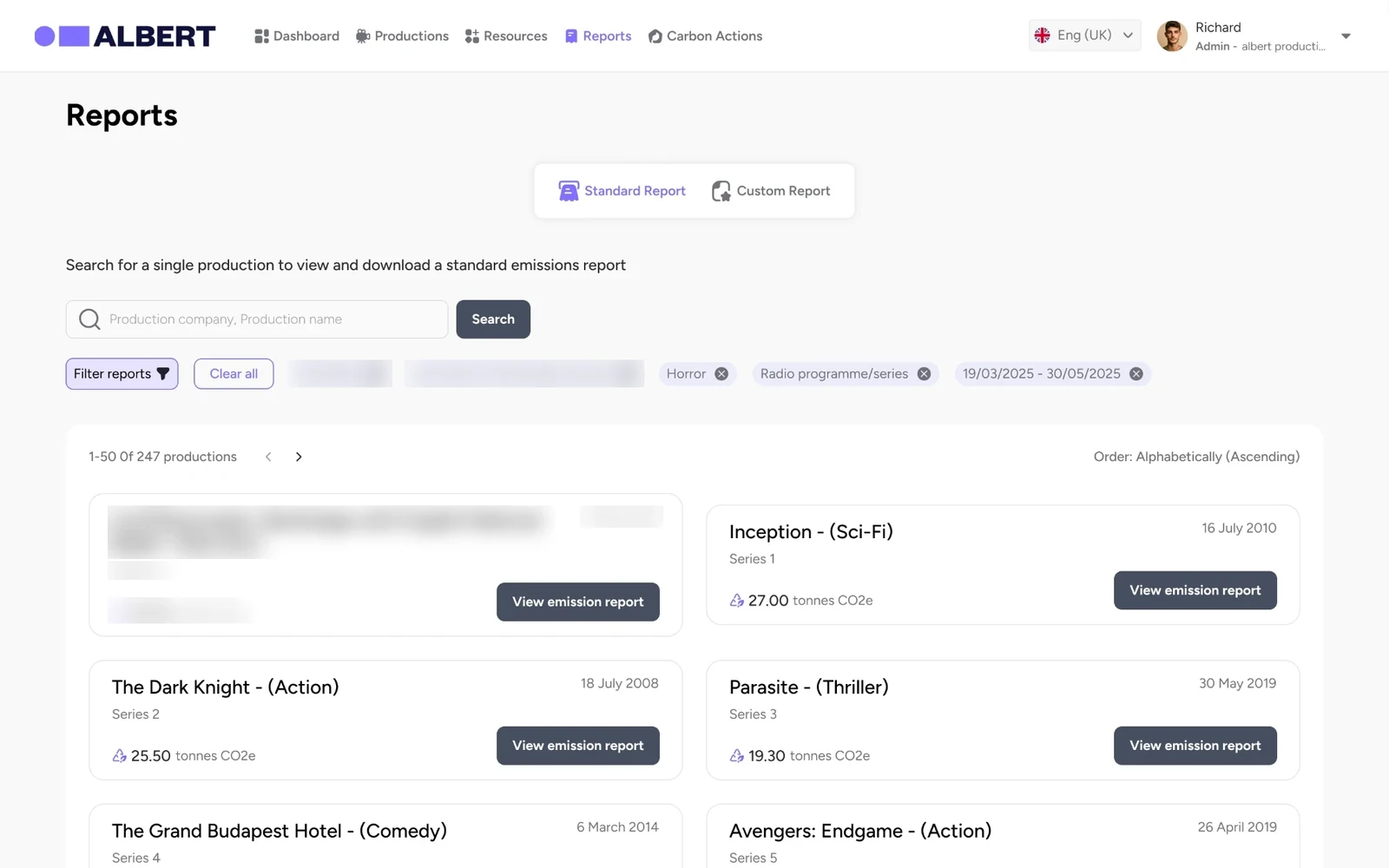Click Richard's profile avatar
The height and width of the screenshot is (868, 1389).
click(1172, 36)
